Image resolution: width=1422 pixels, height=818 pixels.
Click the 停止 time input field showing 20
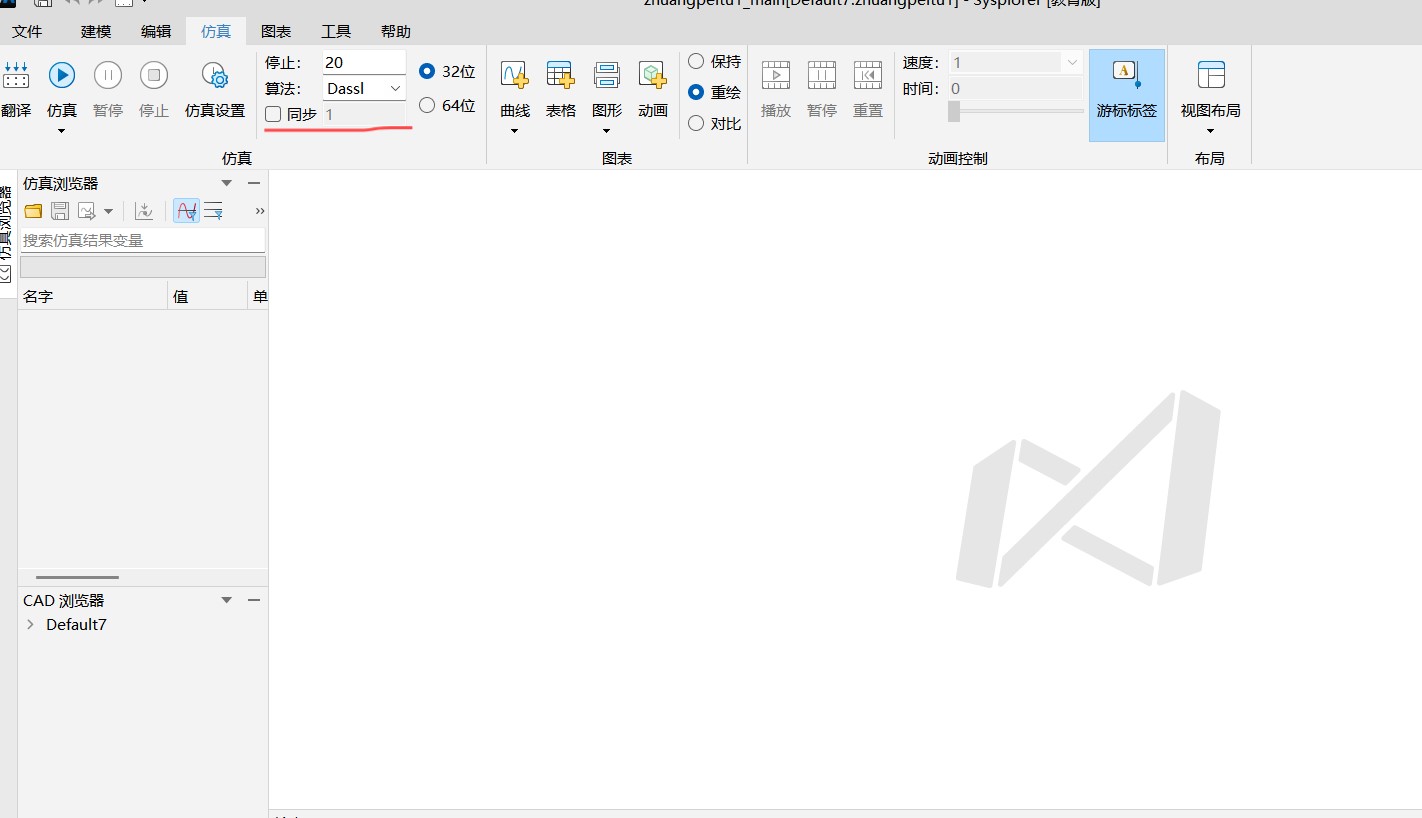pyautogui.click(x=364, y=62)
